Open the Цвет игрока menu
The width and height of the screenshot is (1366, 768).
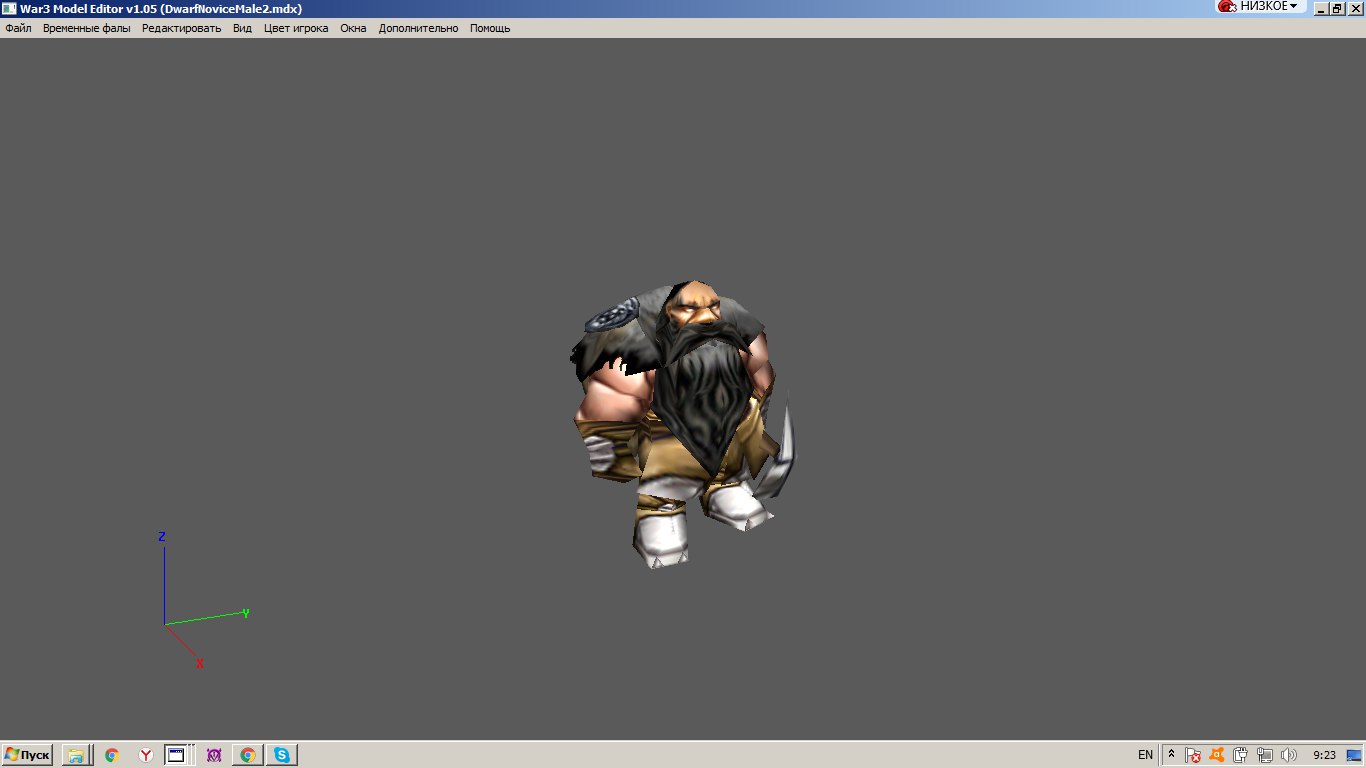tap(296, 28)
